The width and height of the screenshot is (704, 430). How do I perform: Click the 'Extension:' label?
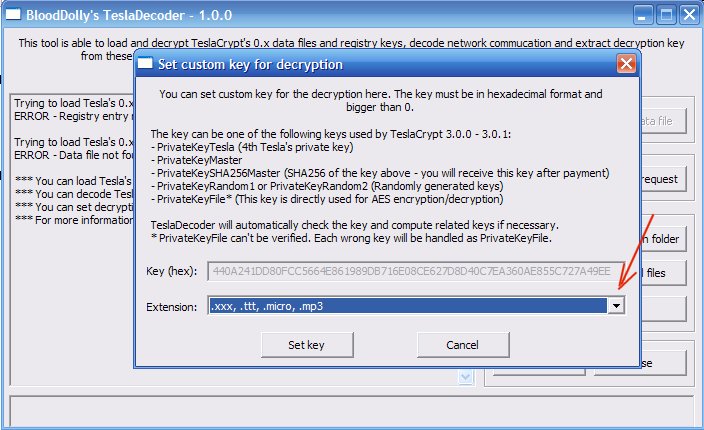click(172, 307)
